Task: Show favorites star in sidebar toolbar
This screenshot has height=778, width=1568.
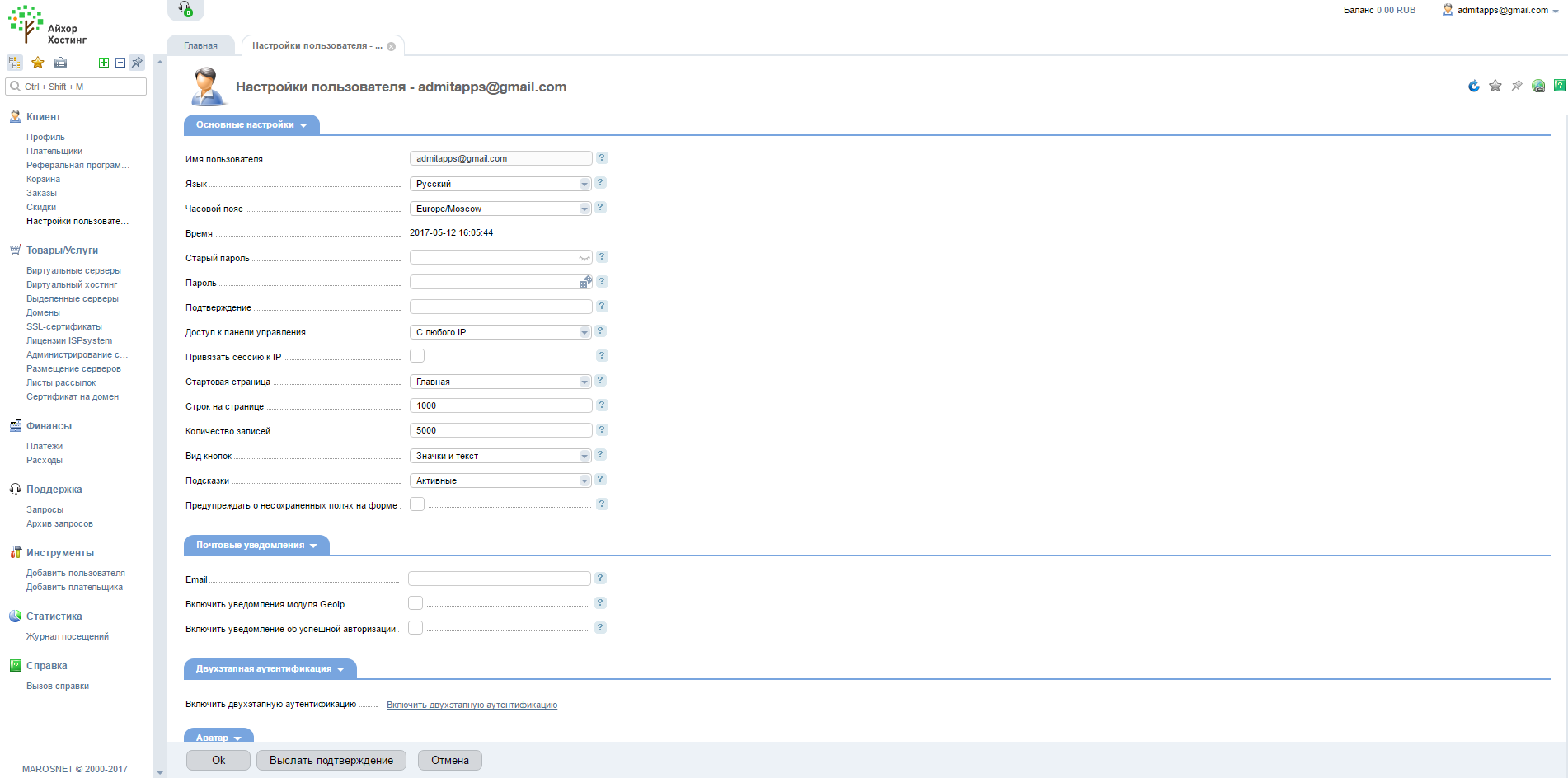Action: click(38, 63)
